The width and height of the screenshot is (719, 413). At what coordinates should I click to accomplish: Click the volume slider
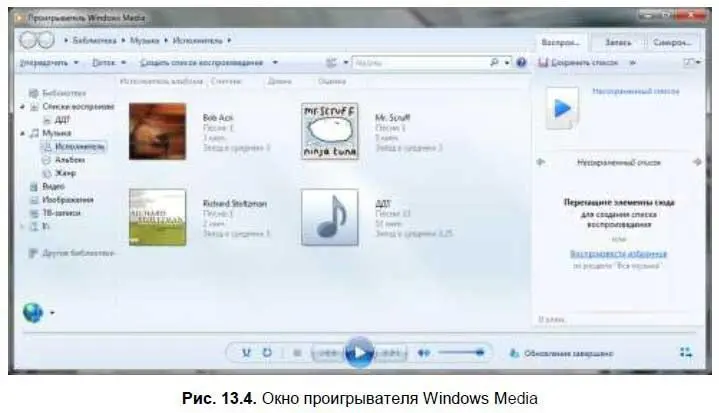[x=463, y=352]
